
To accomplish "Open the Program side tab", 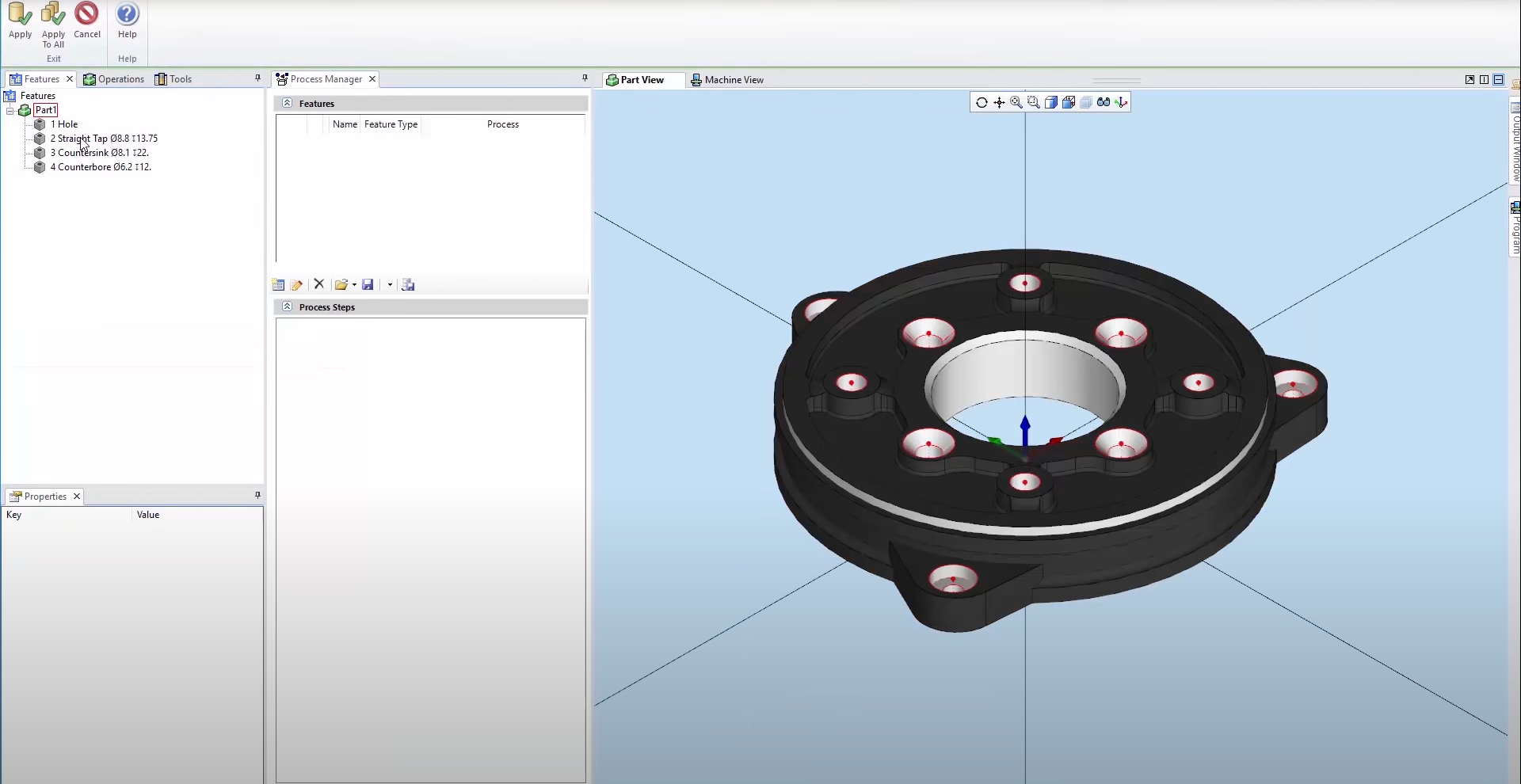I will [1515, 227].
